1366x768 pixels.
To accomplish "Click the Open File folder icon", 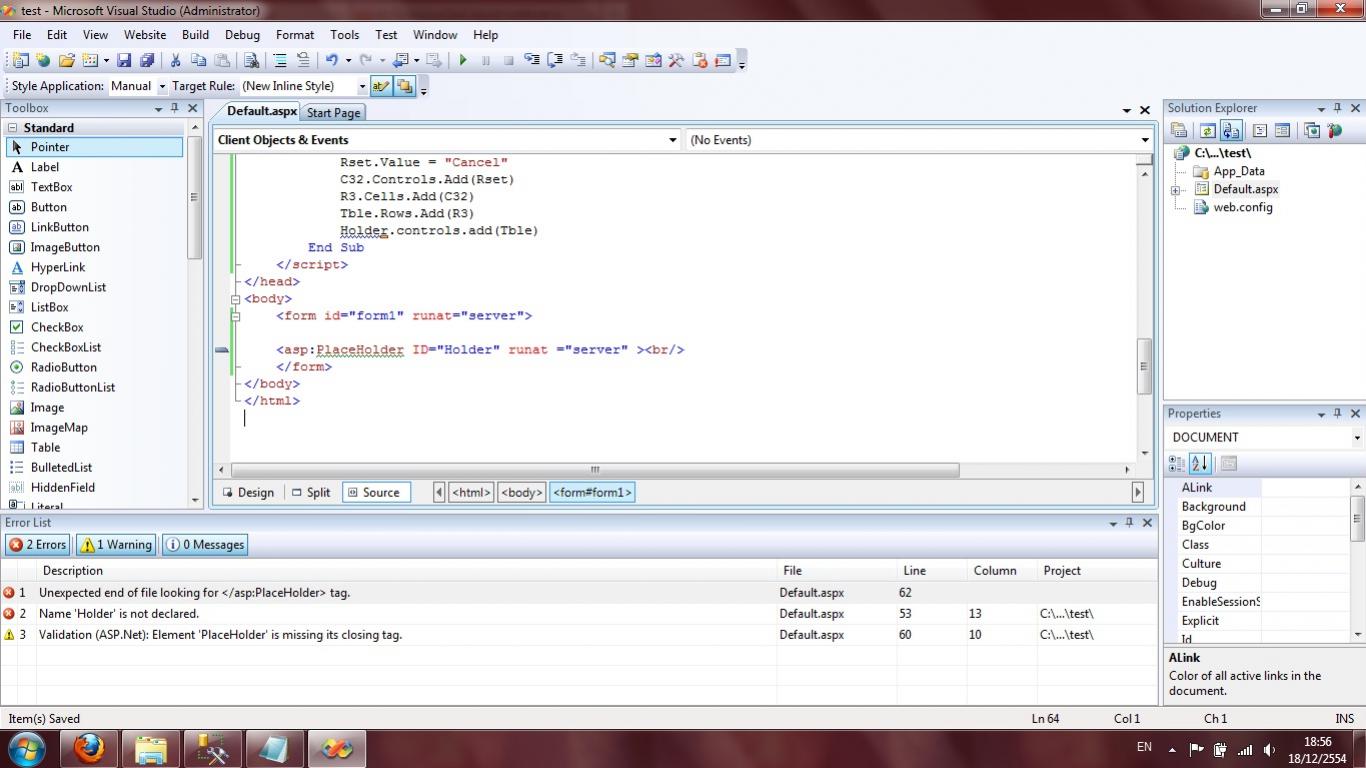I will pyautogui.click(x=66, y=60).
